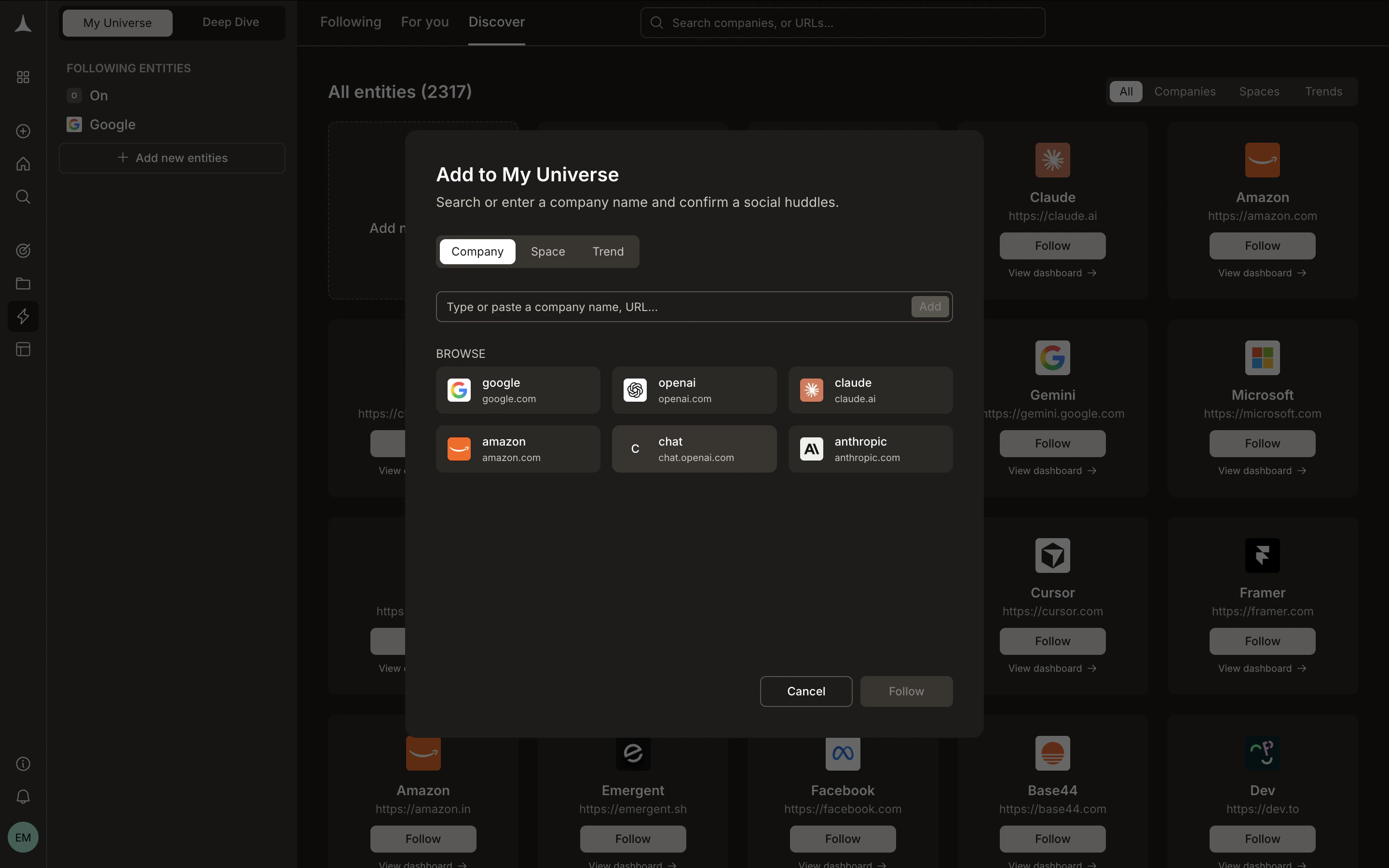The image size is (1389, 868).
Task: Open View dashboard for Gemini
Action: tap(1052, 471)
